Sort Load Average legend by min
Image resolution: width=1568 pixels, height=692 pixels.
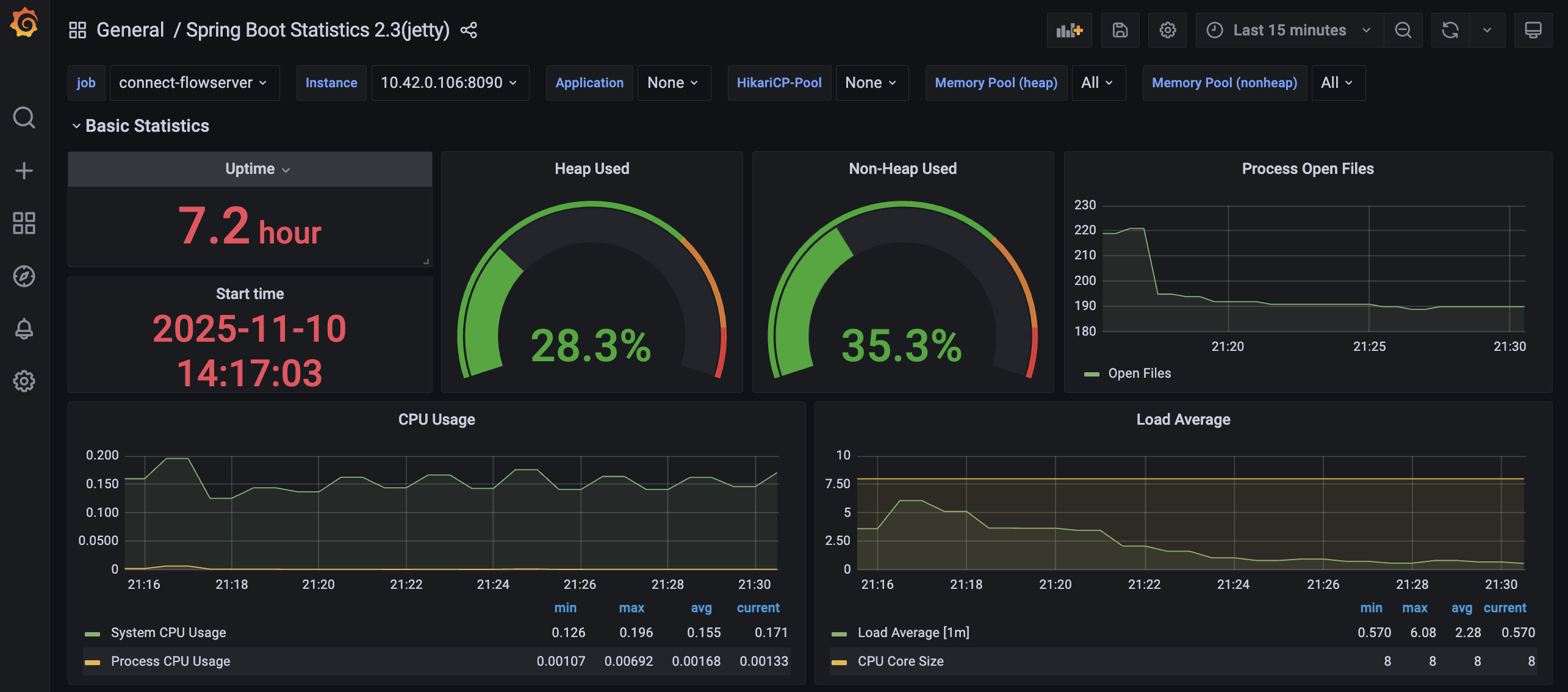pos(1371,608)
